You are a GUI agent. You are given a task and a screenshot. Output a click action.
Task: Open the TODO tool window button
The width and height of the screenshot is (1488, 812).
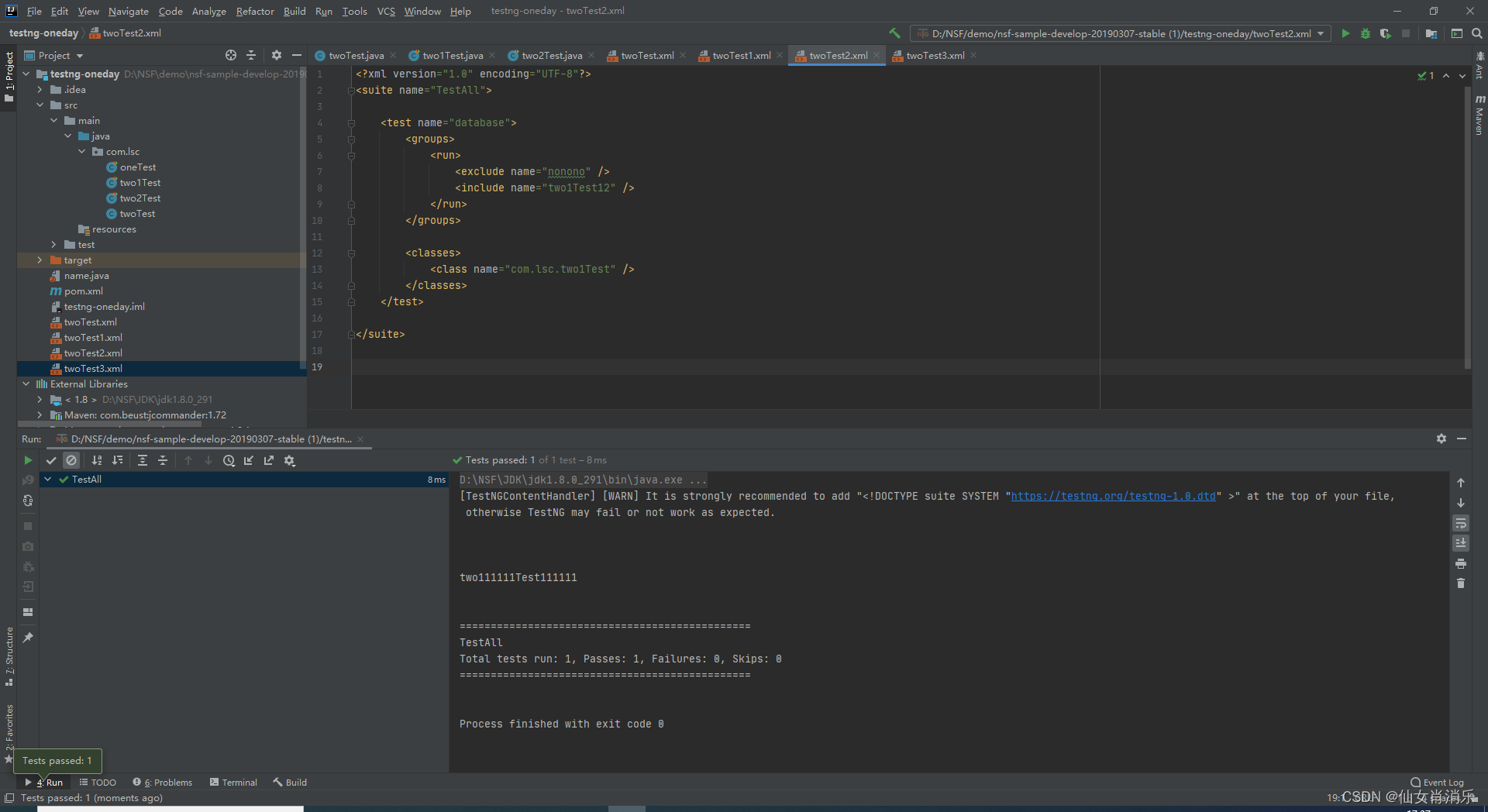coord(98,783)
